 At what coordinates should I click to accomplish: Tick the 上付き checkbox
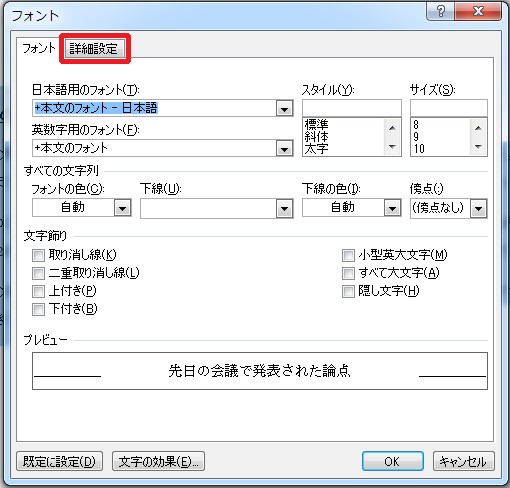point(38,291)
